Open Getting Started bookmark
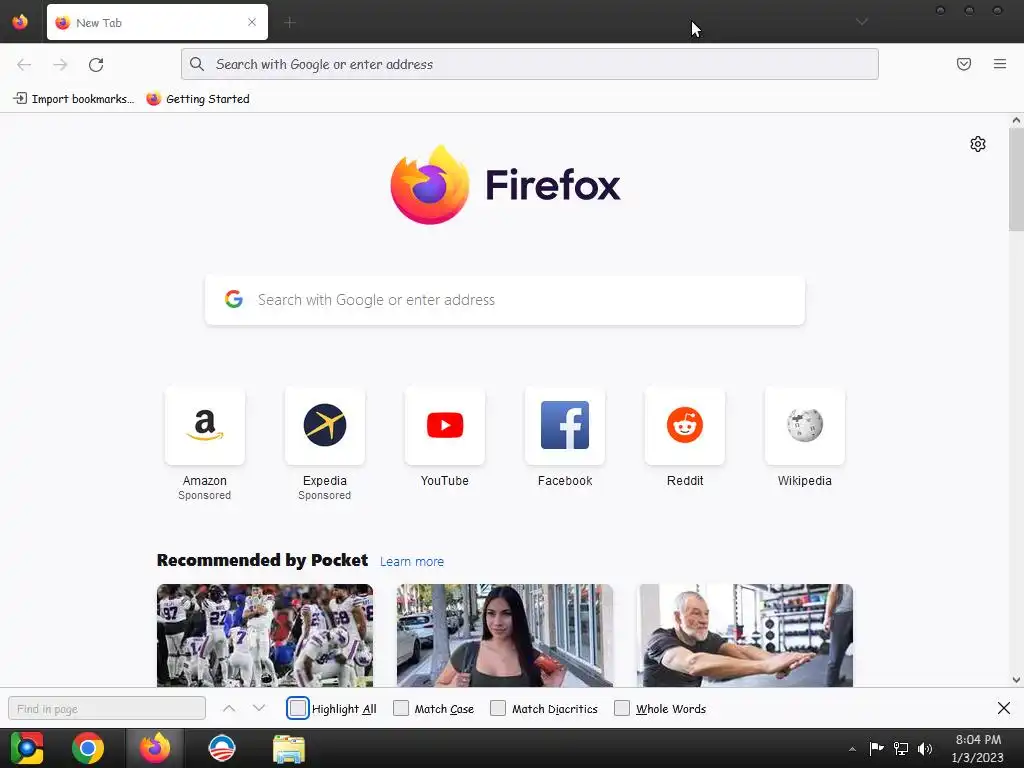 [x=198, y=99]
